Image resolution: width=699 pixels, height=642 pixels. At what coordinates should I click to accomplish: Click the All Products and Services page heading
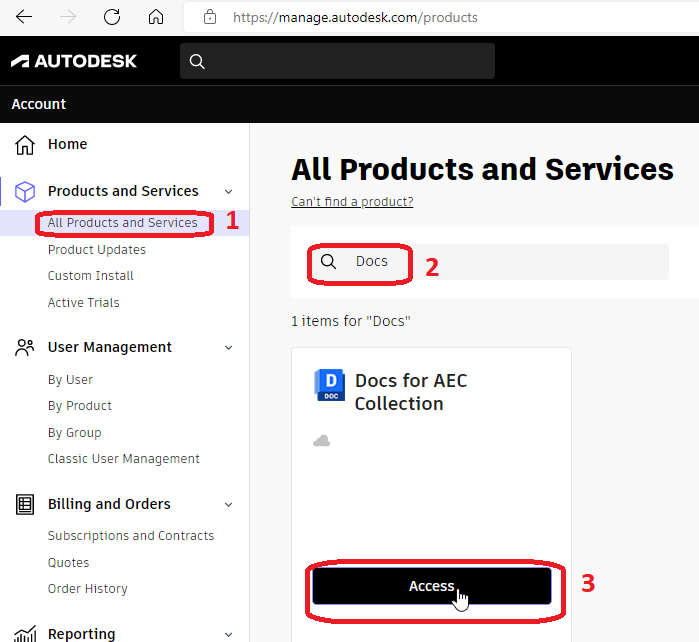coord(482,169)
